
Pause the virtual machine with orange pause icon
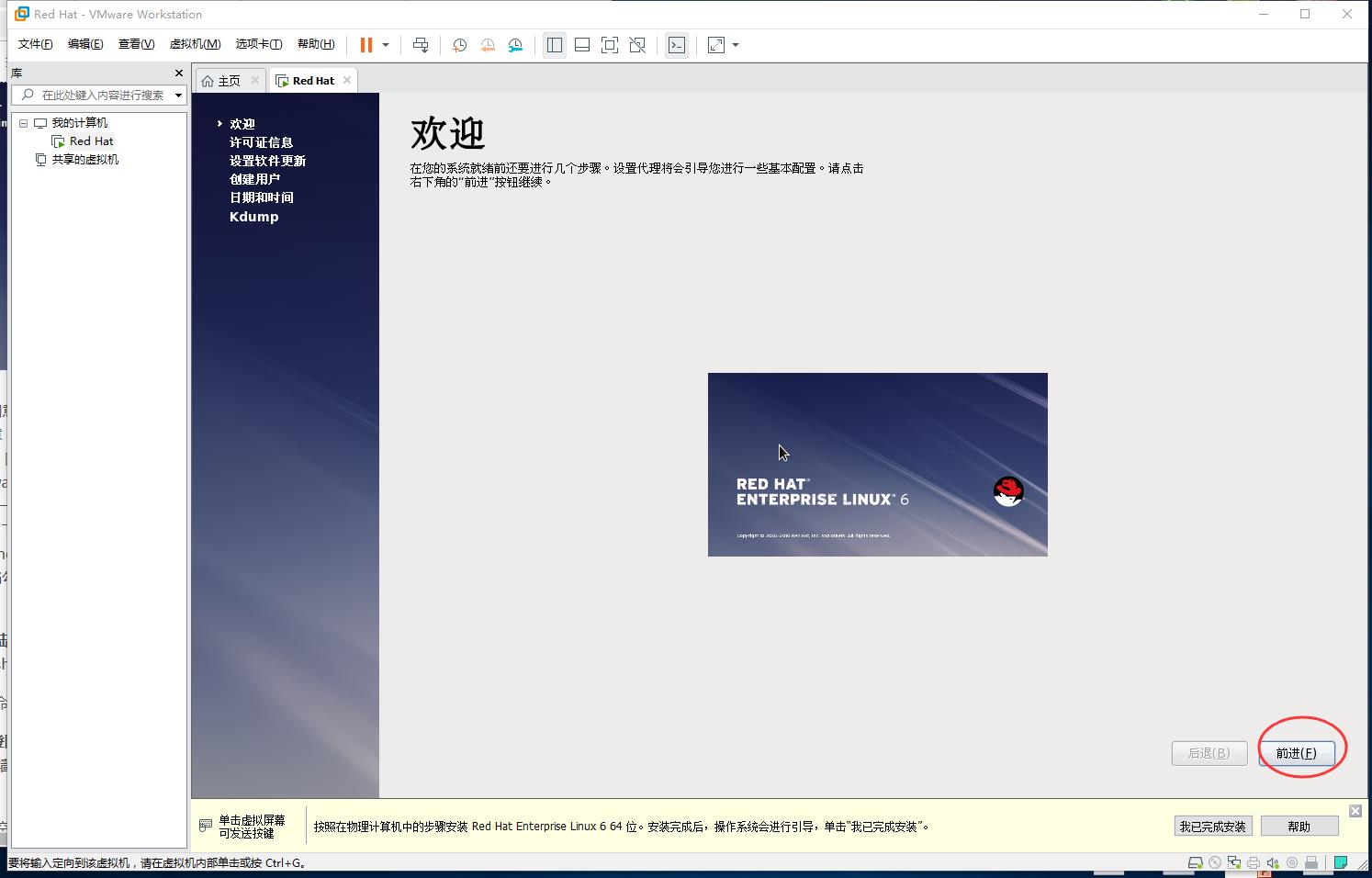(365, 45)
